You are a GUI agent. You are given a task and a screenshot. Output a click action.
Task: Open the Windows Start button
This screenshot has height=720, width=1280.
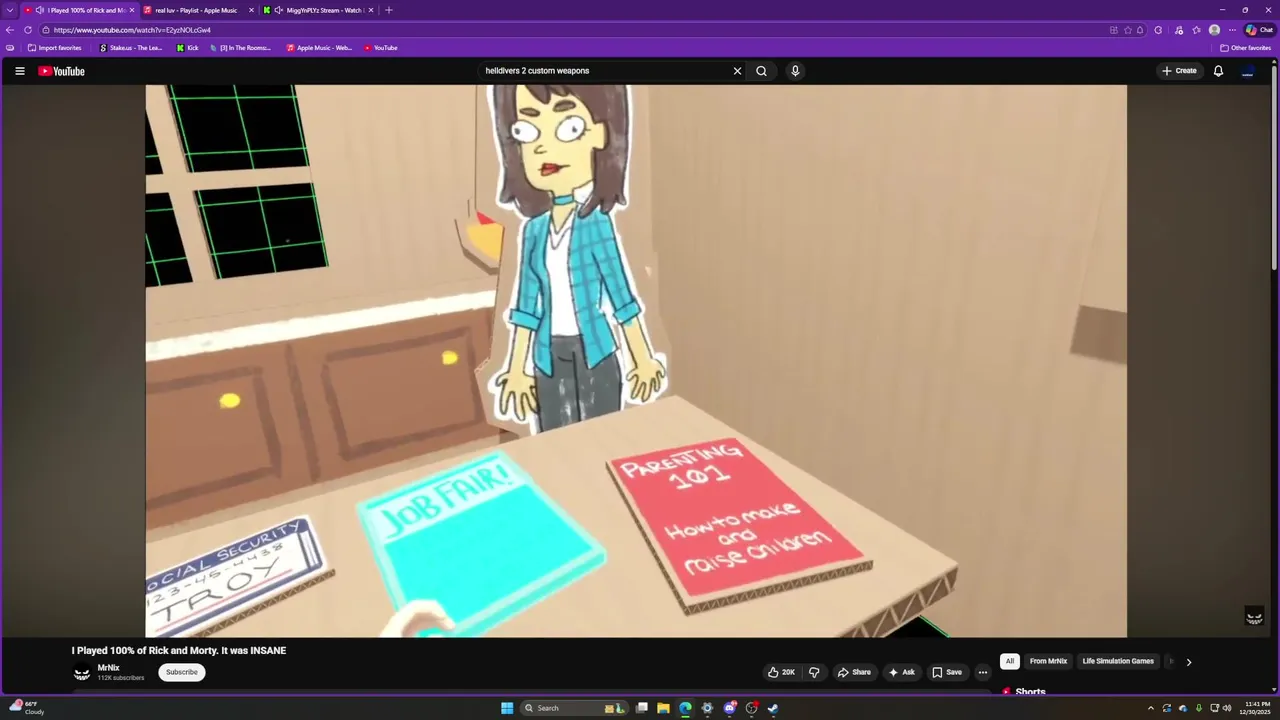click(x=507, y=708)
